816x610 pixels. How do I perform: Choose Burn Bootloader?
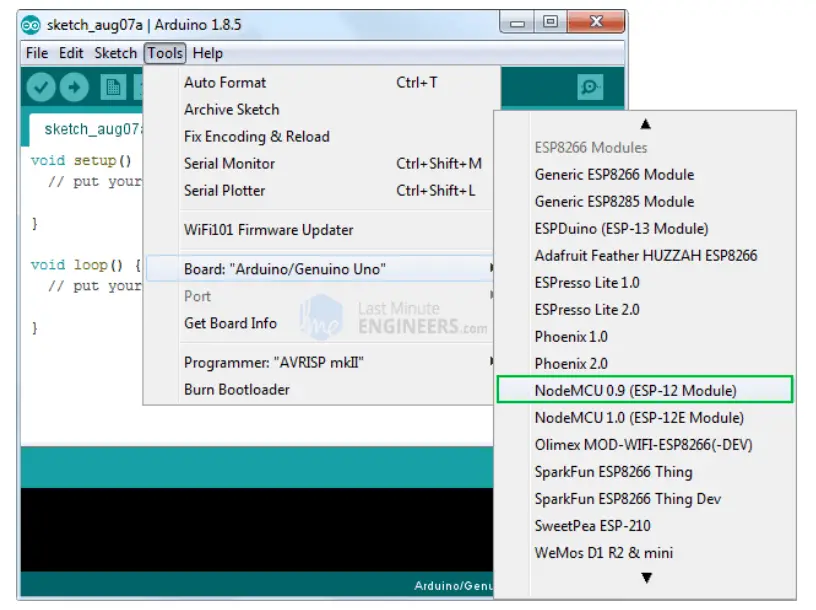click(x=320, y=389)
